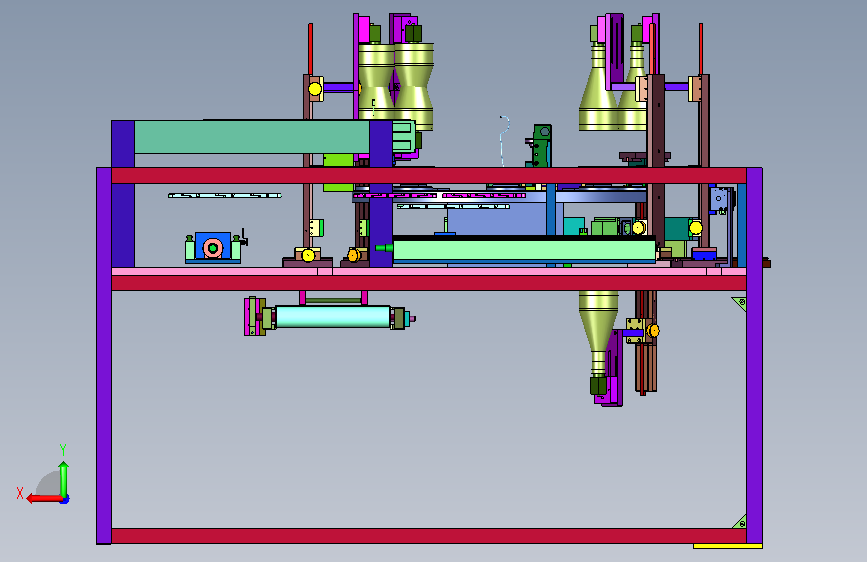Click the red X axis arrow of triad
867x562 pixels.
tap(44, 498)
